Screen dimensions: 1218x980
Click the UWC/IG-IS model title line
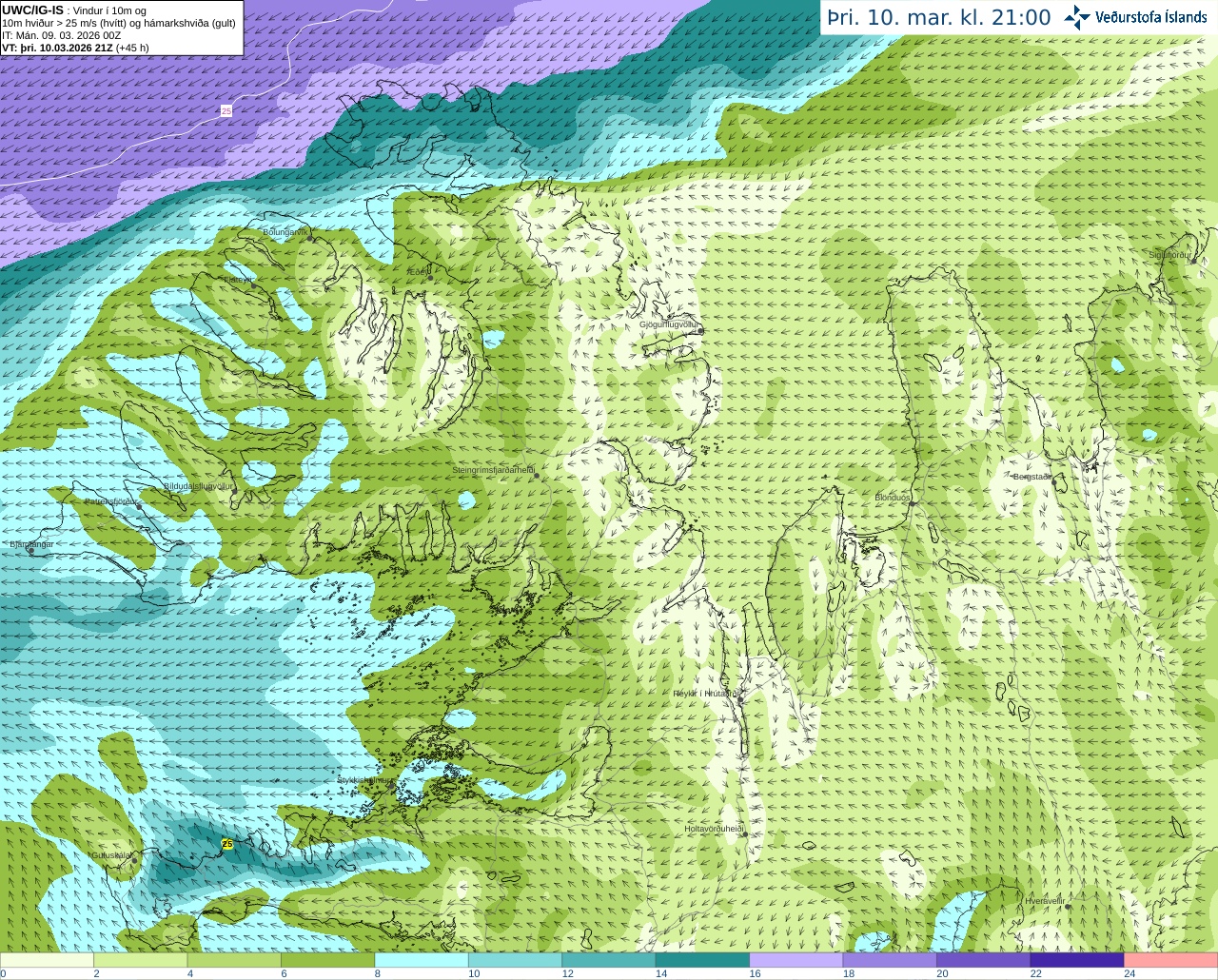73,10
